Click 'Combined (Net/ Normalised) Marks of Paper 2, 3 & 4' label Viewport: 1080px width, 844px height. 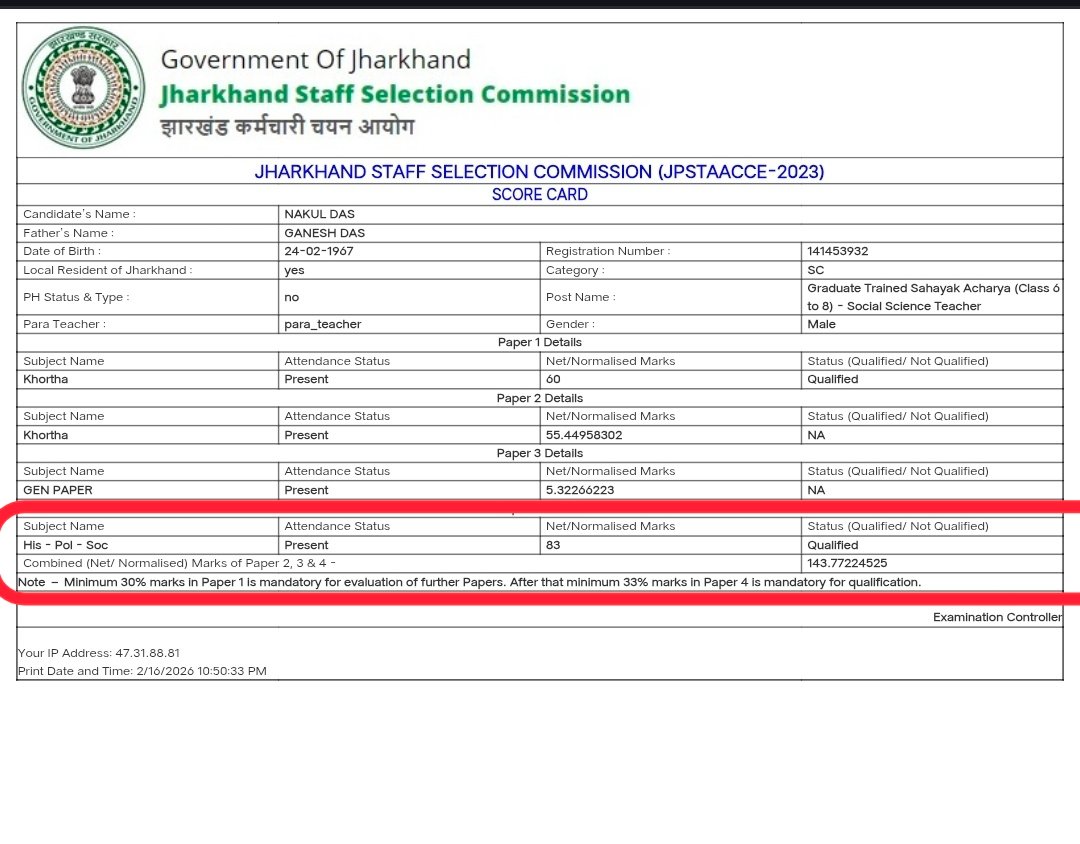tap(180, 564)
